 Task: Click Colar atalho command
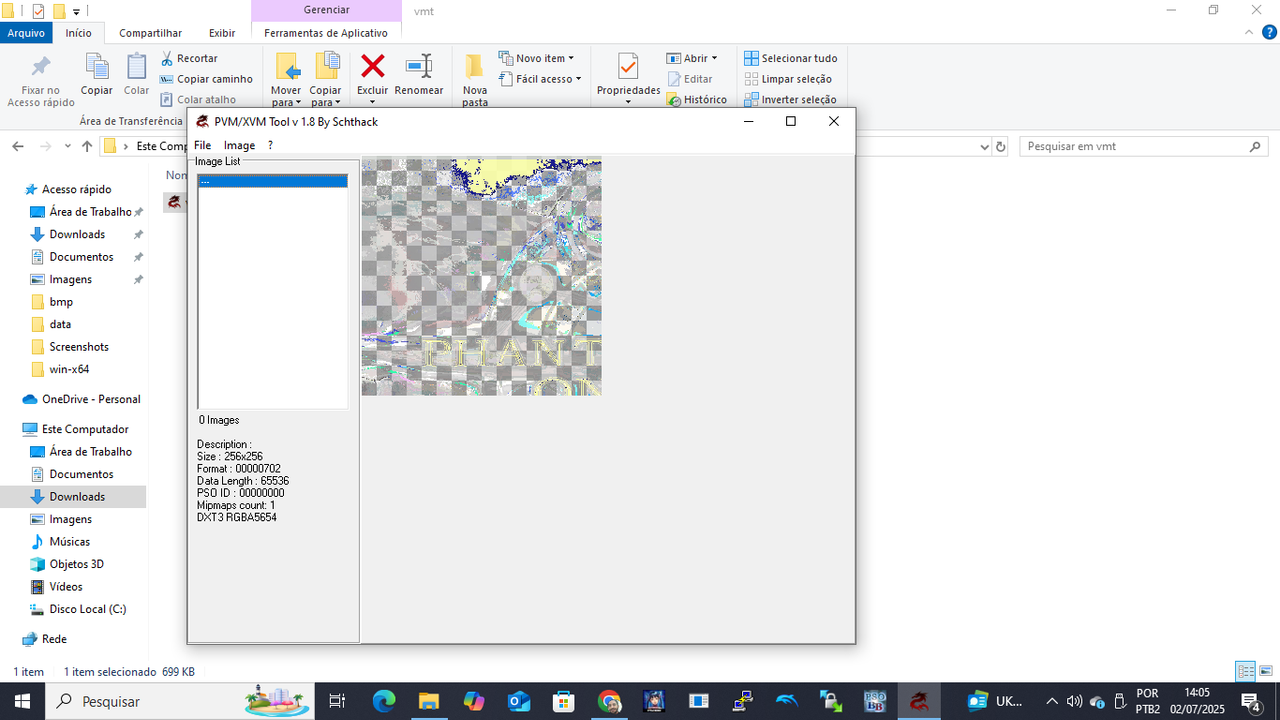(198, 99)
